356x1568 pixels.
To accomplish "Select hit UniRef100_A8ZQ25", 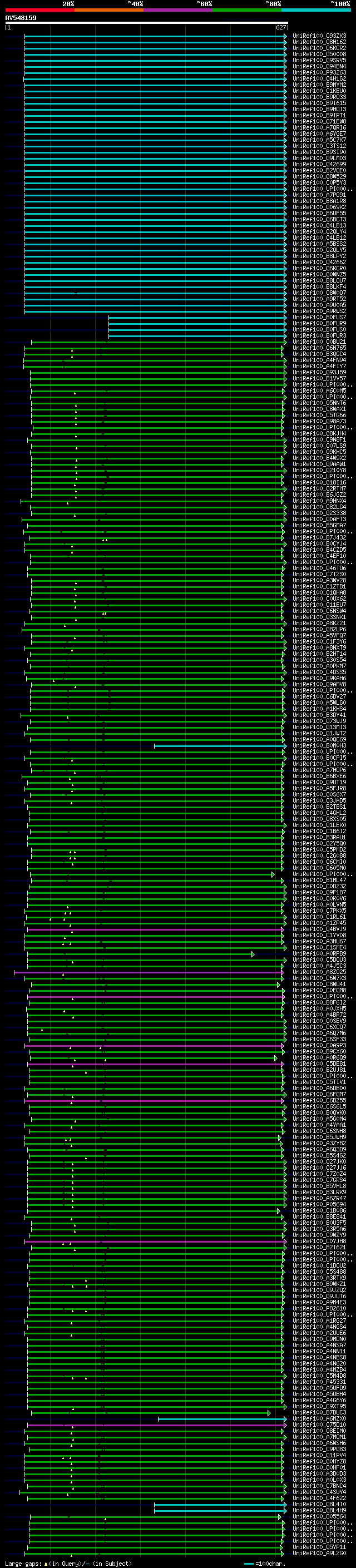I will click(319, 972).
